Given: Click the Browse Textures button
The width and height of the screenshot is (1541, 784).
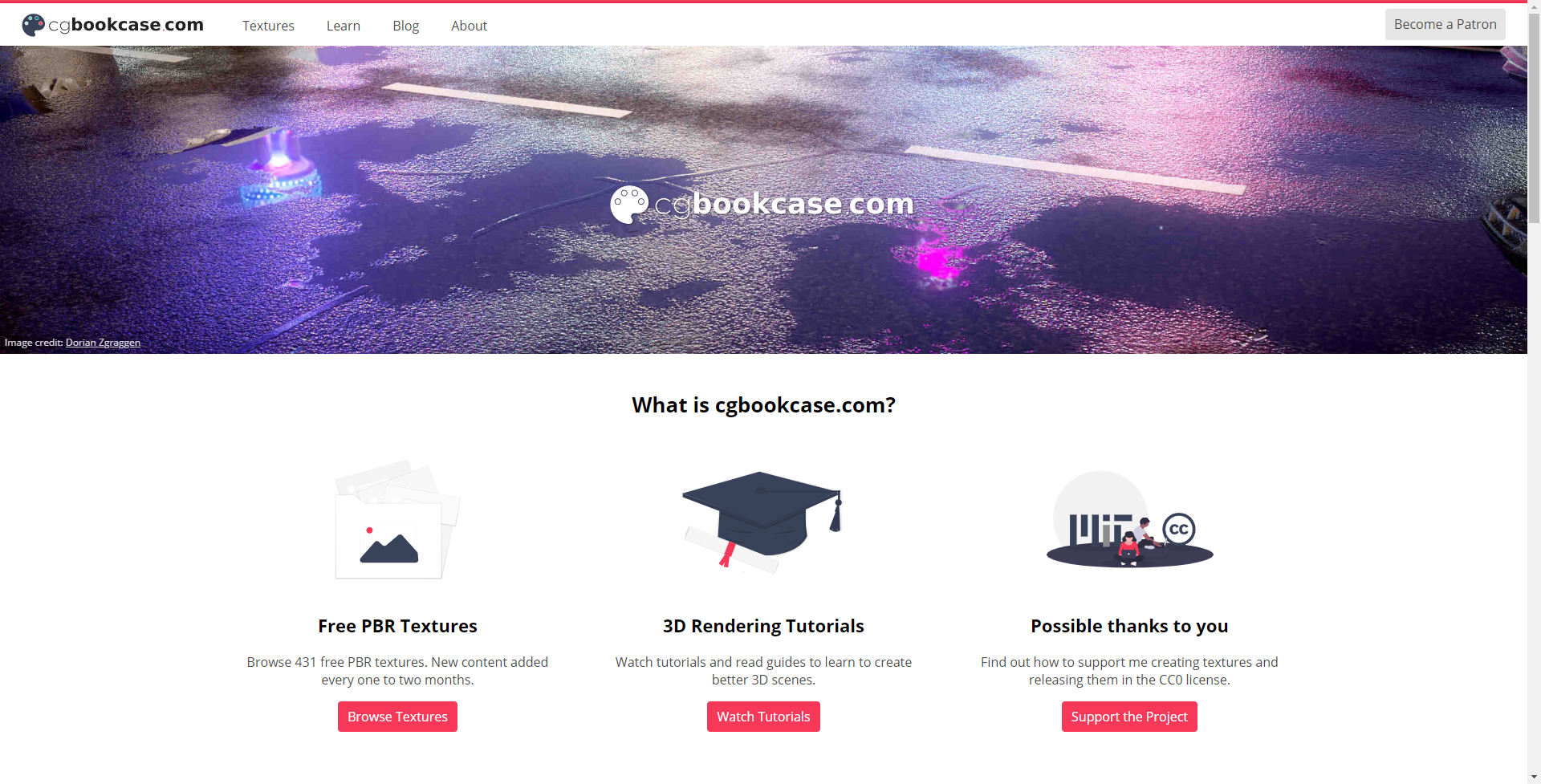Looking at the screenshot, I should pyautogui.click(x=397, y=717).
